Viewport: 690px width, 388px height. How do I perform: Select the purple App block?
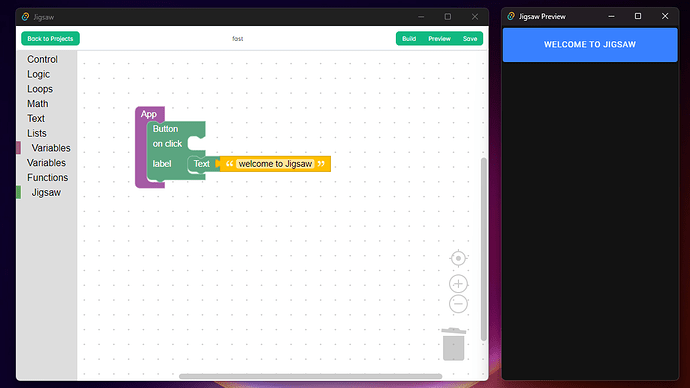point(149,114)
